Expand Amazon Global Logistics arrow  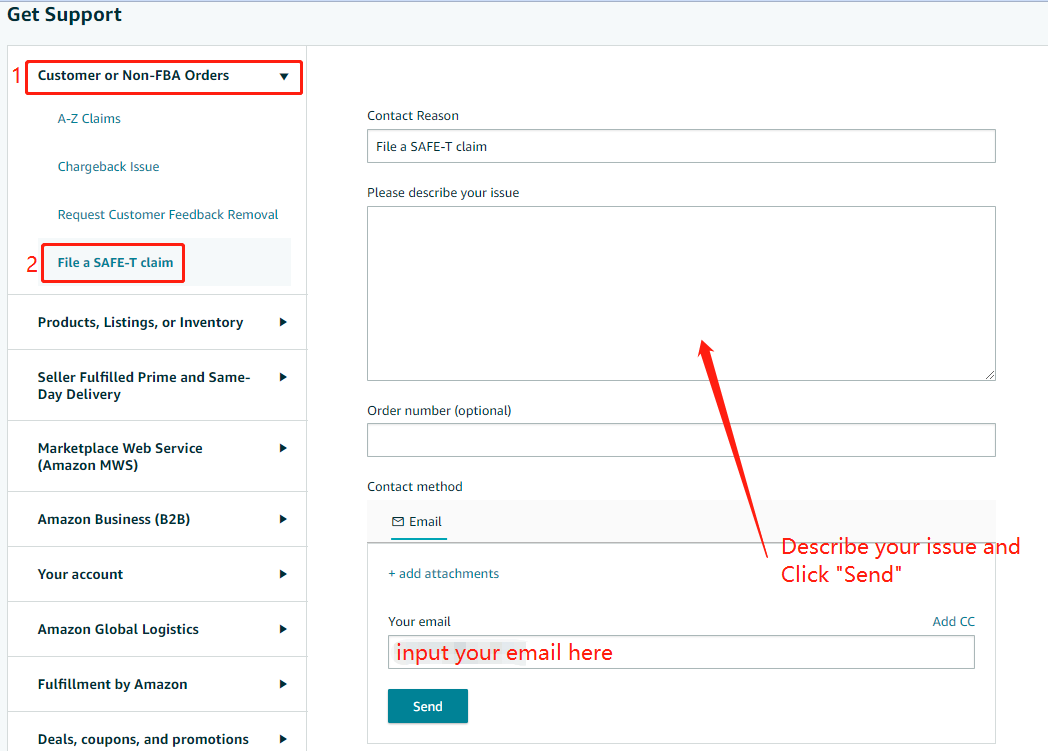[283, 629]
